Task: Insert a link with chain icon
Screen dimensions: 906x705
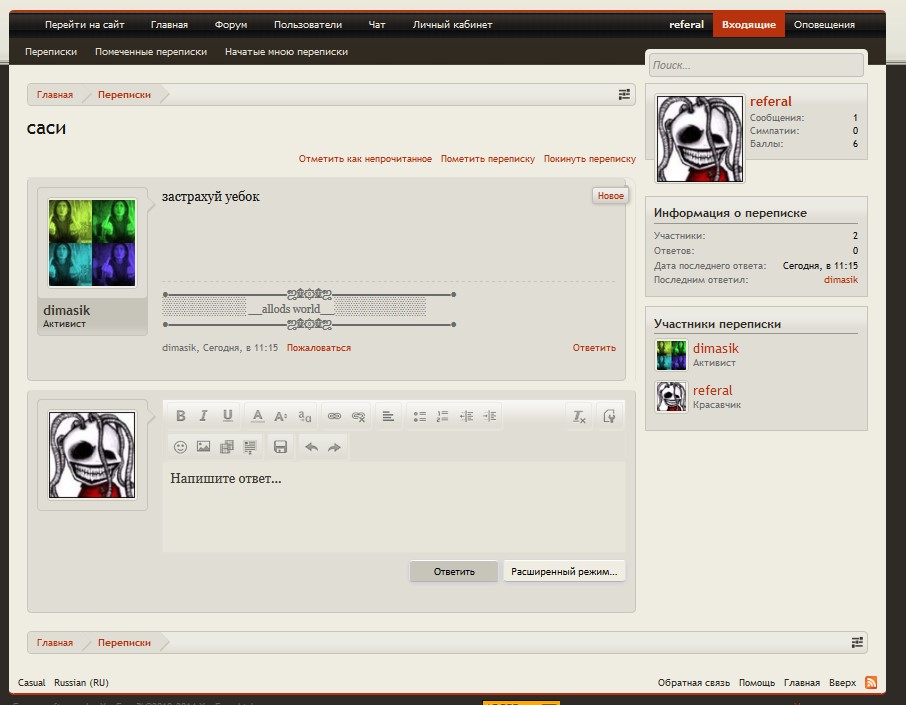Action: click(335, 416)
